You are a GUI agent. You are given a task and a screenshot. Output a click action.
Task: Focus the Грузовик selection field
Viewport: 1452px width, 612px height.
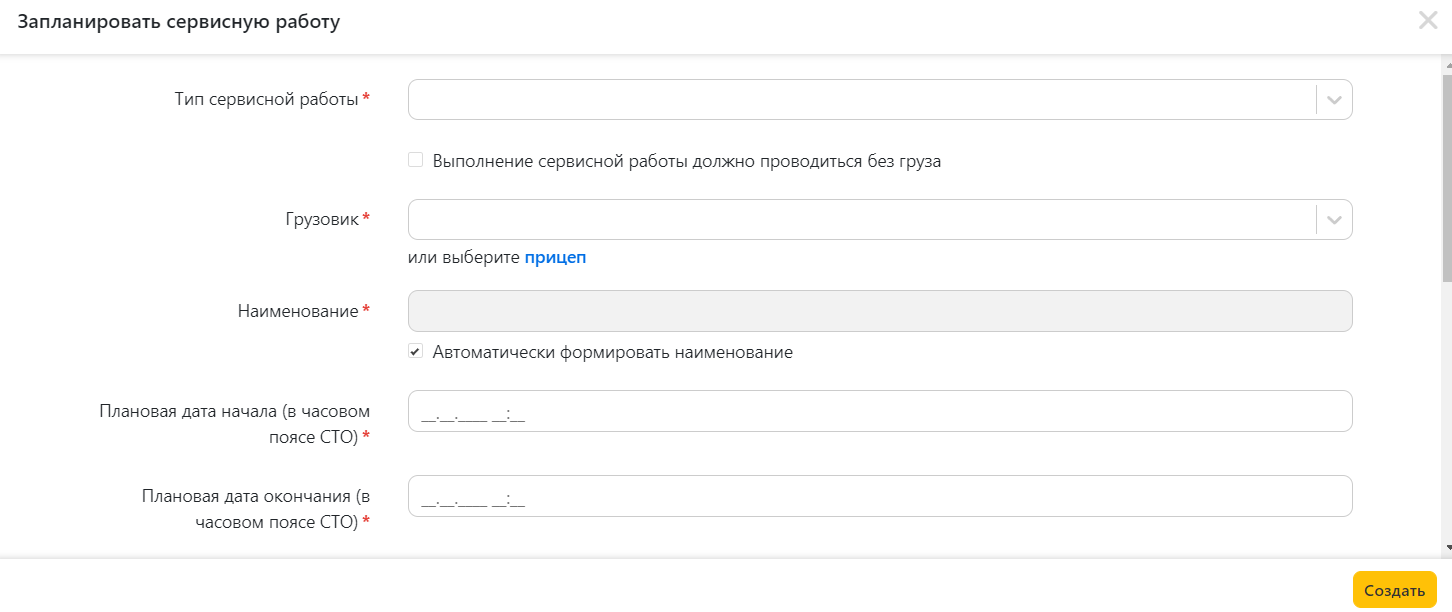pyautogui.click(x=860, y=220)
